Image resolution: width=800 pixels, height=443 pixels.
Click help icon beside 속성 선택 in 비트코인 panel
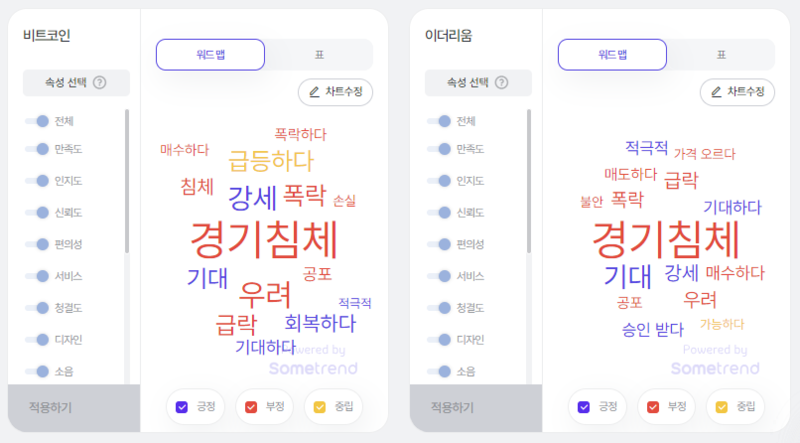pos(100,82)
